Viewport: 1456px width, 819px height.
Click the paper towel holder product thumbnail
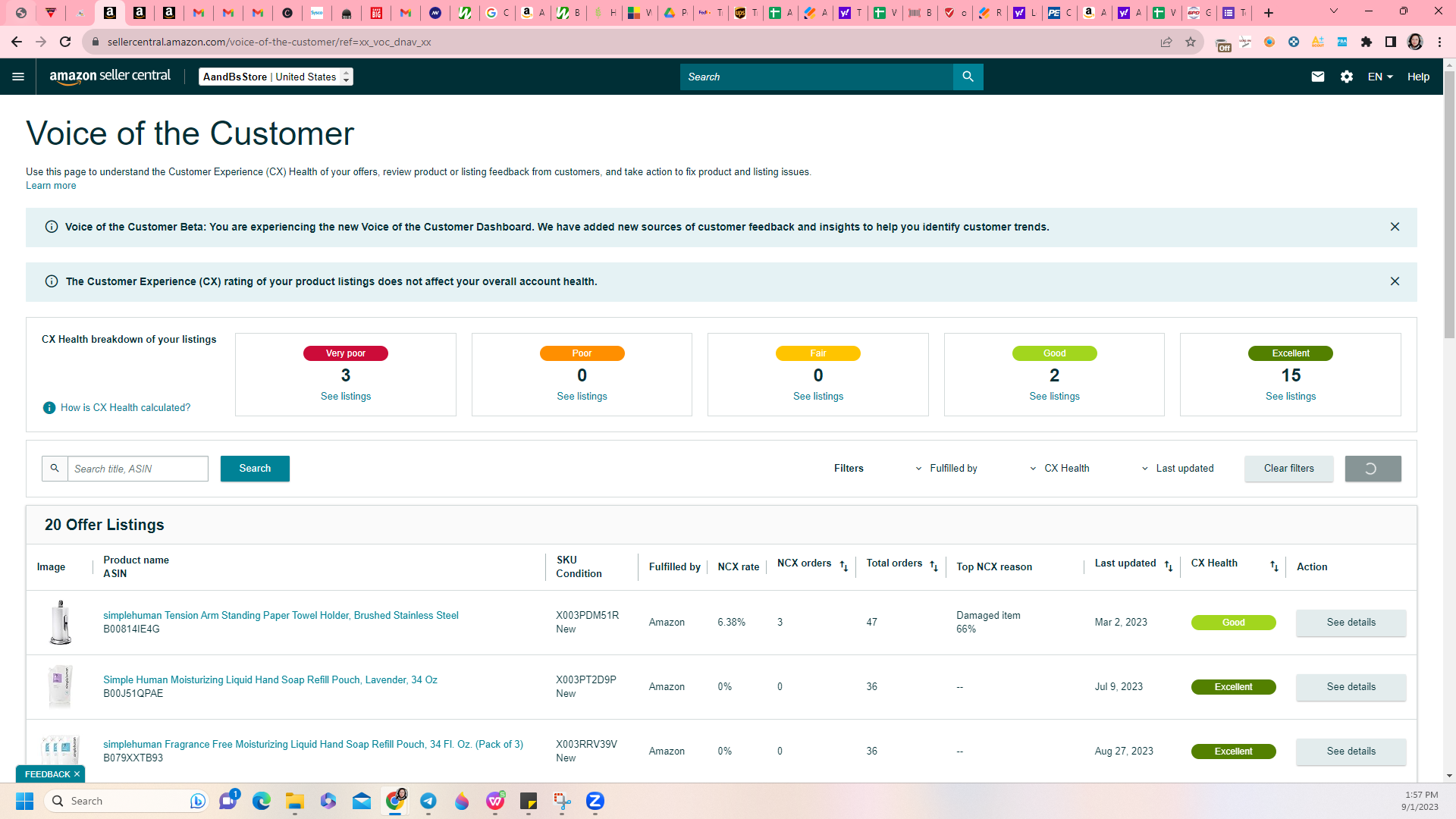(60, 623)
